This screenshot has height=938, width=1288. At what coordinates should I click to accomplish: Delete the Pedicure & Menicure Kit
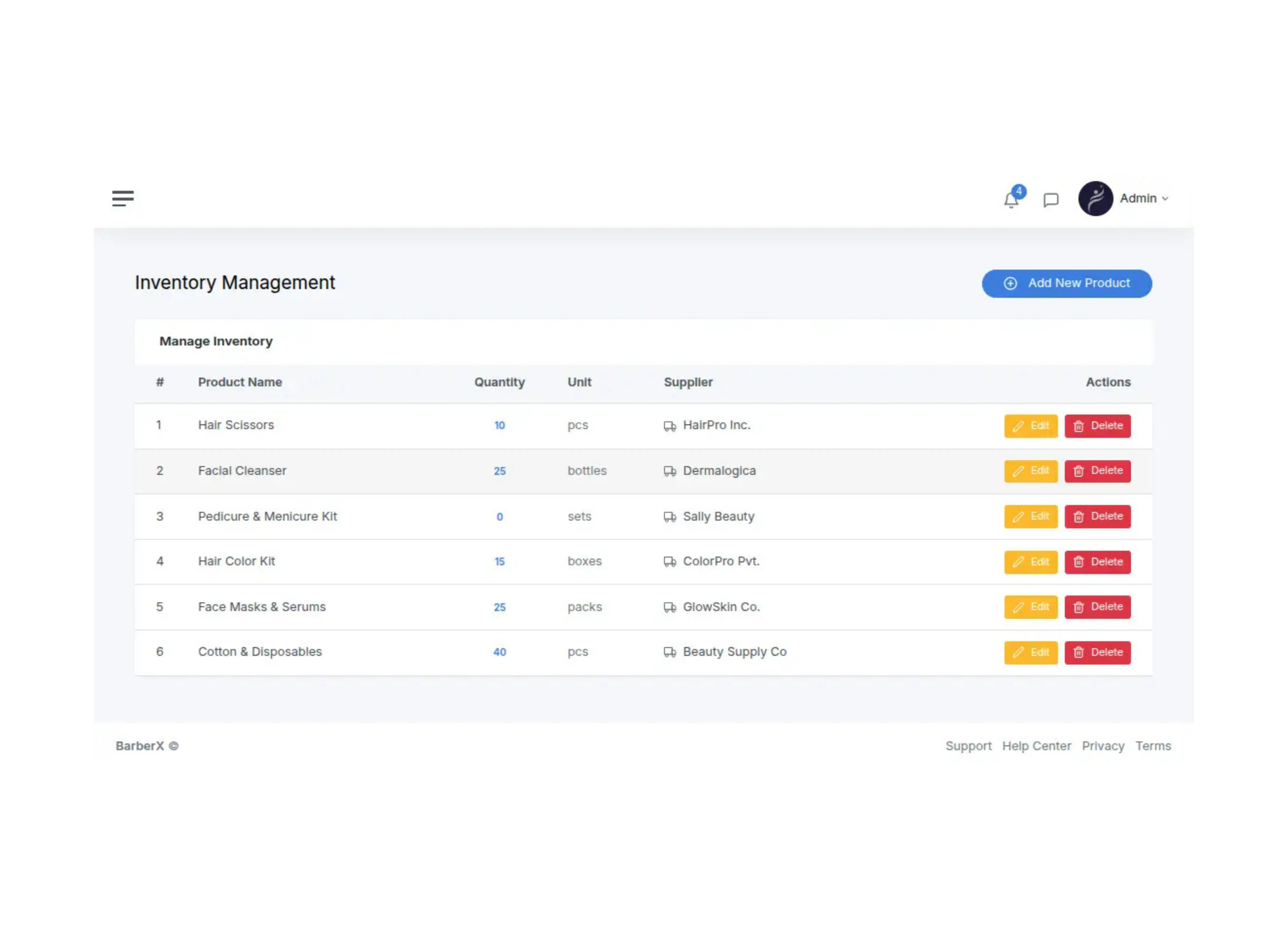[x=1098, y=517]
